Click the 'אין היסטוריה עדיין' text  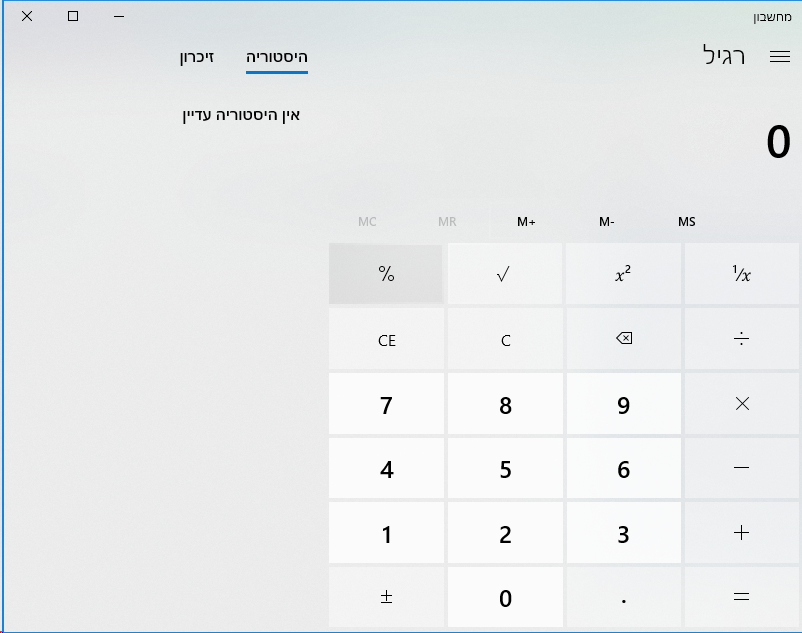click(241, 115)
